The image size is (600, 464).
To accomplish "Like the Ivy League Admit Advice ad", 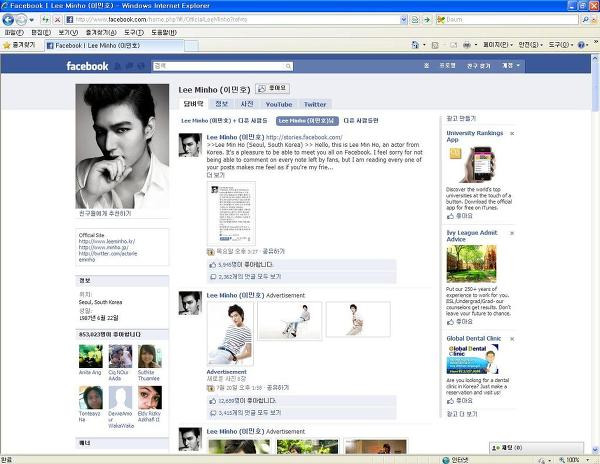I will click(x=460, y=322).
